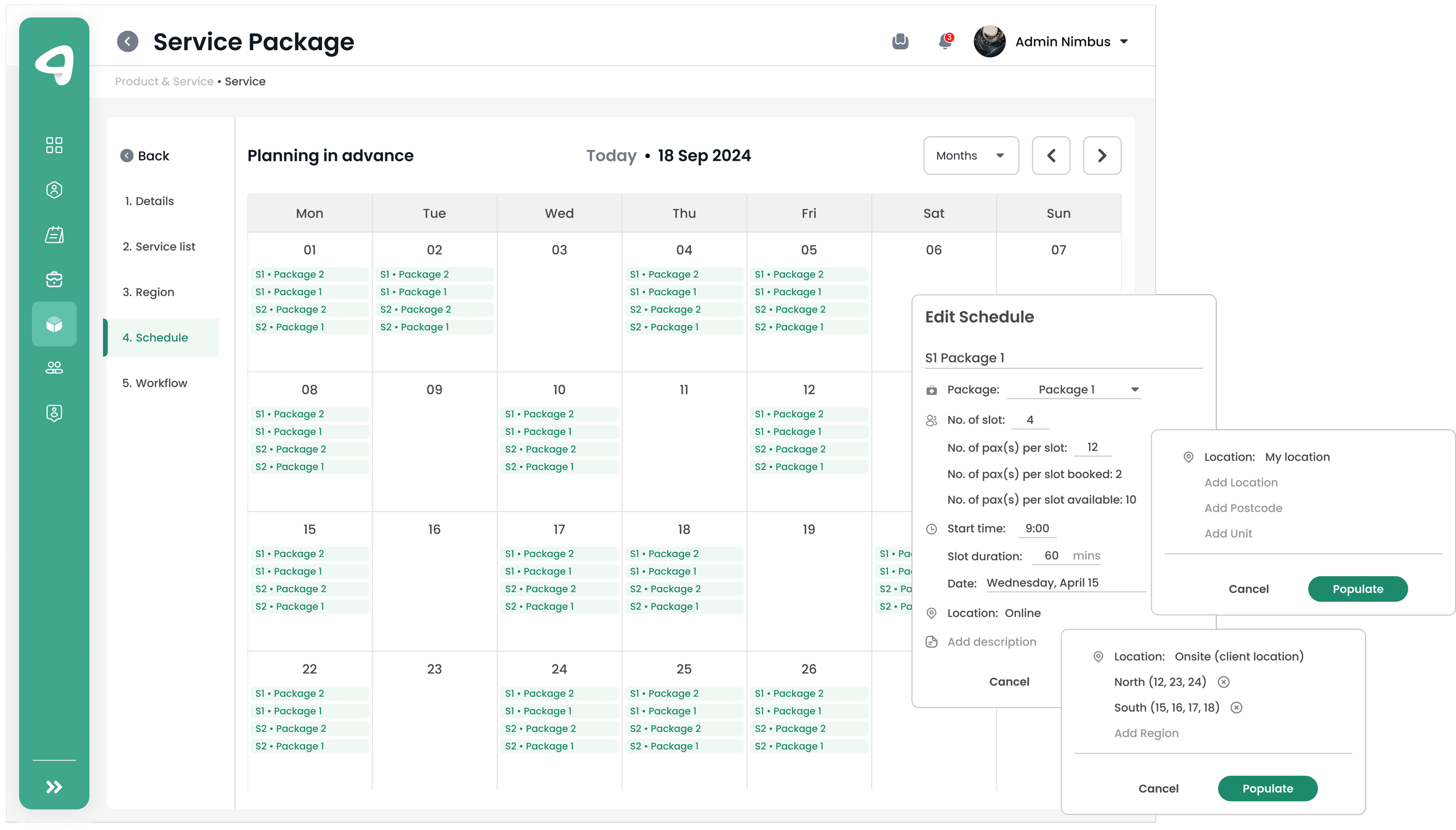This screenshot has width=1456, height=830.
Task: Click Cancel in the Onsite location popup
Action: (1158, 789)
